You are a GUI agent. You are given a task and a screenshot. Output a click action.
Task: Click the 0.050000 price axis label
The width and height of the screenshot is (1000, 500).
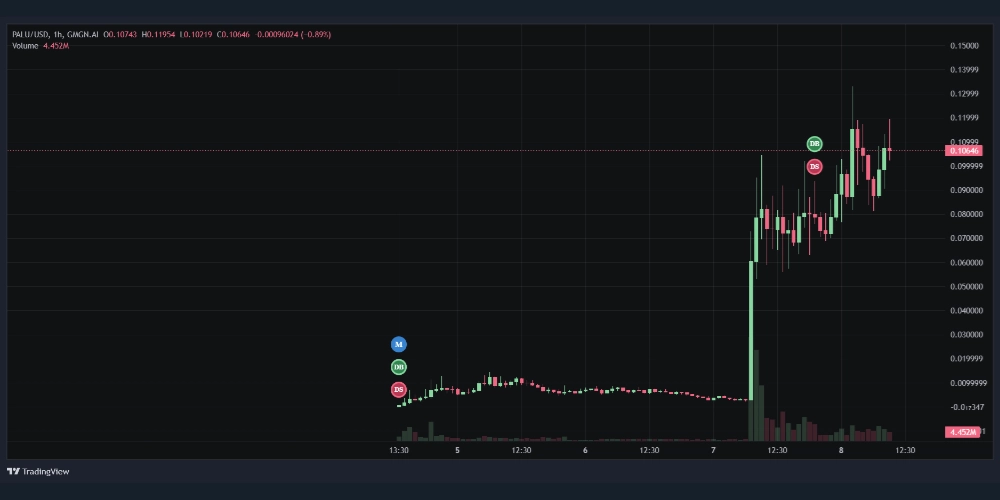[x=964, y=287]
